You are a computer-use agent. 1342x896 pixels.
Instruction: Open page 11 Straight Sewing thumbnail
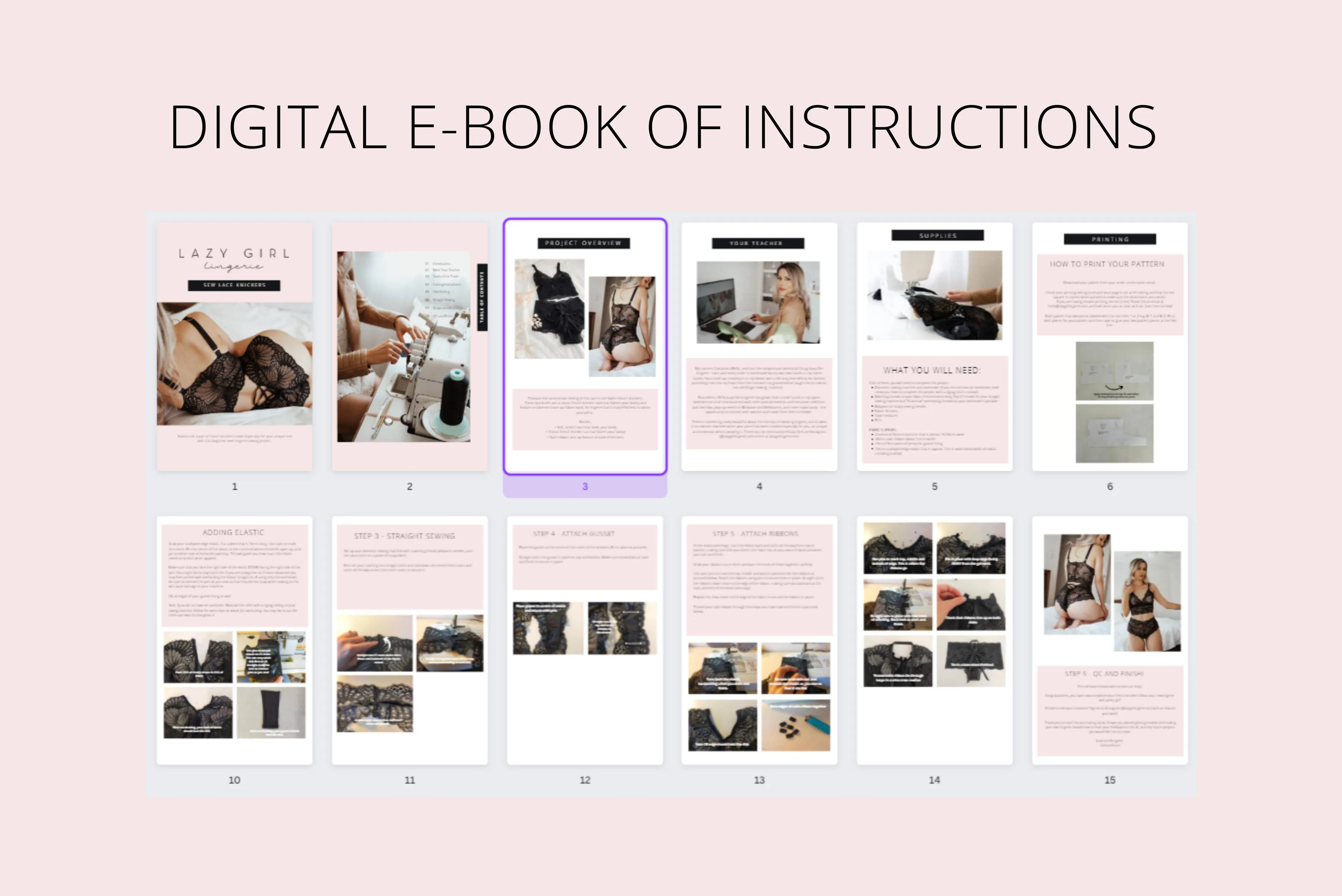click(x=410, y=640)
